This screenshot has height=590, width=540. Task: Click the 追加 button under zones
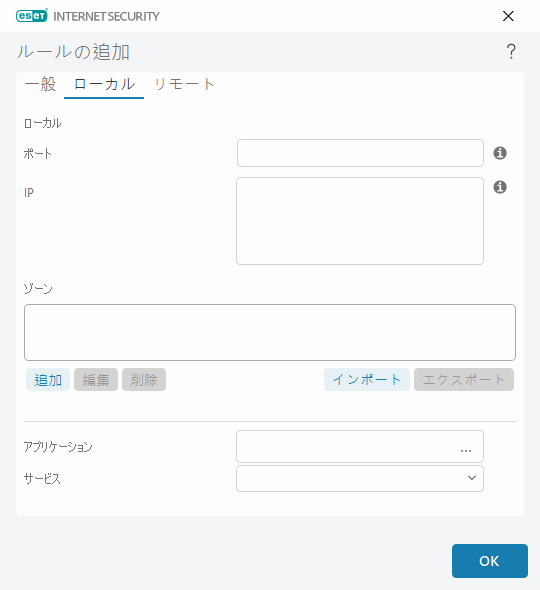(x=48, y=380)
